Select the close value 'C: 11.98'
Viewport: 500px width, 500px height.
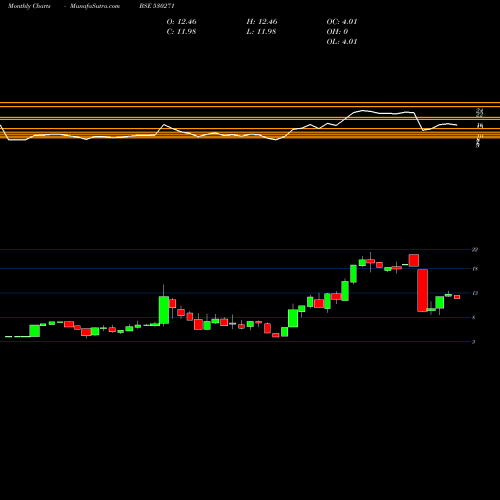point(181,32)
